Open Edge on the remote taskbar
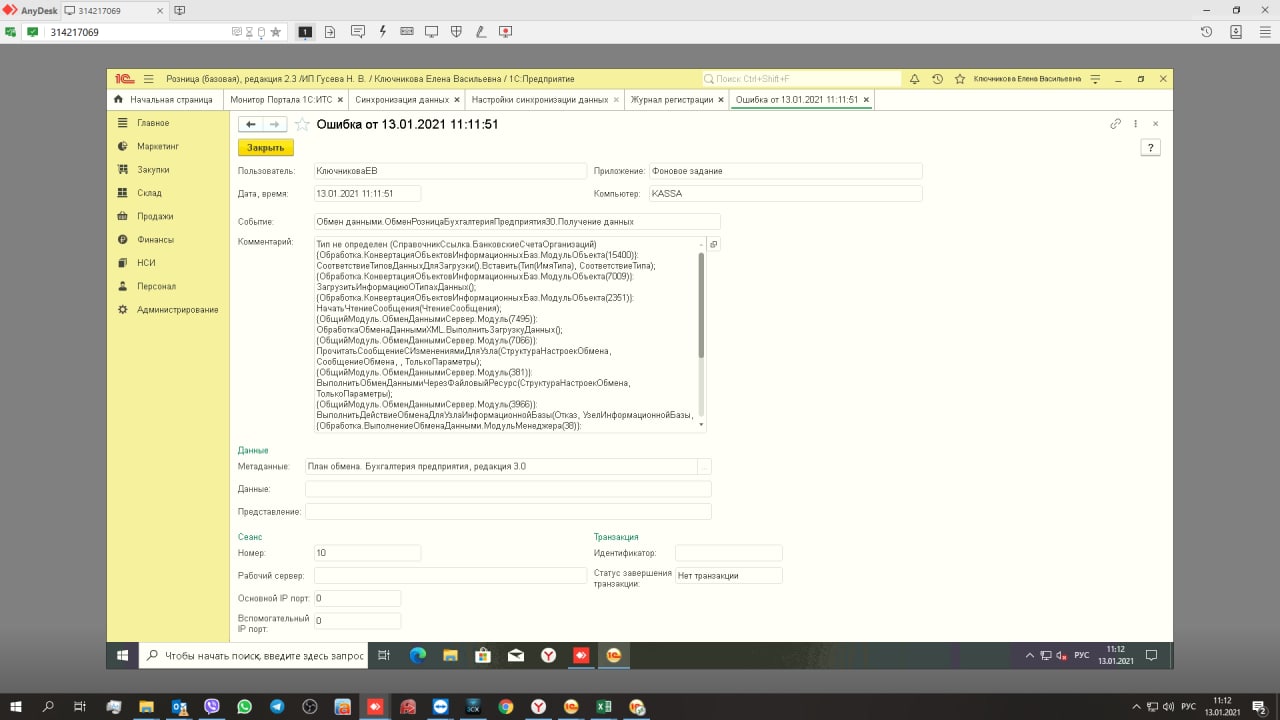1280x720 pixels. point(418,656)
